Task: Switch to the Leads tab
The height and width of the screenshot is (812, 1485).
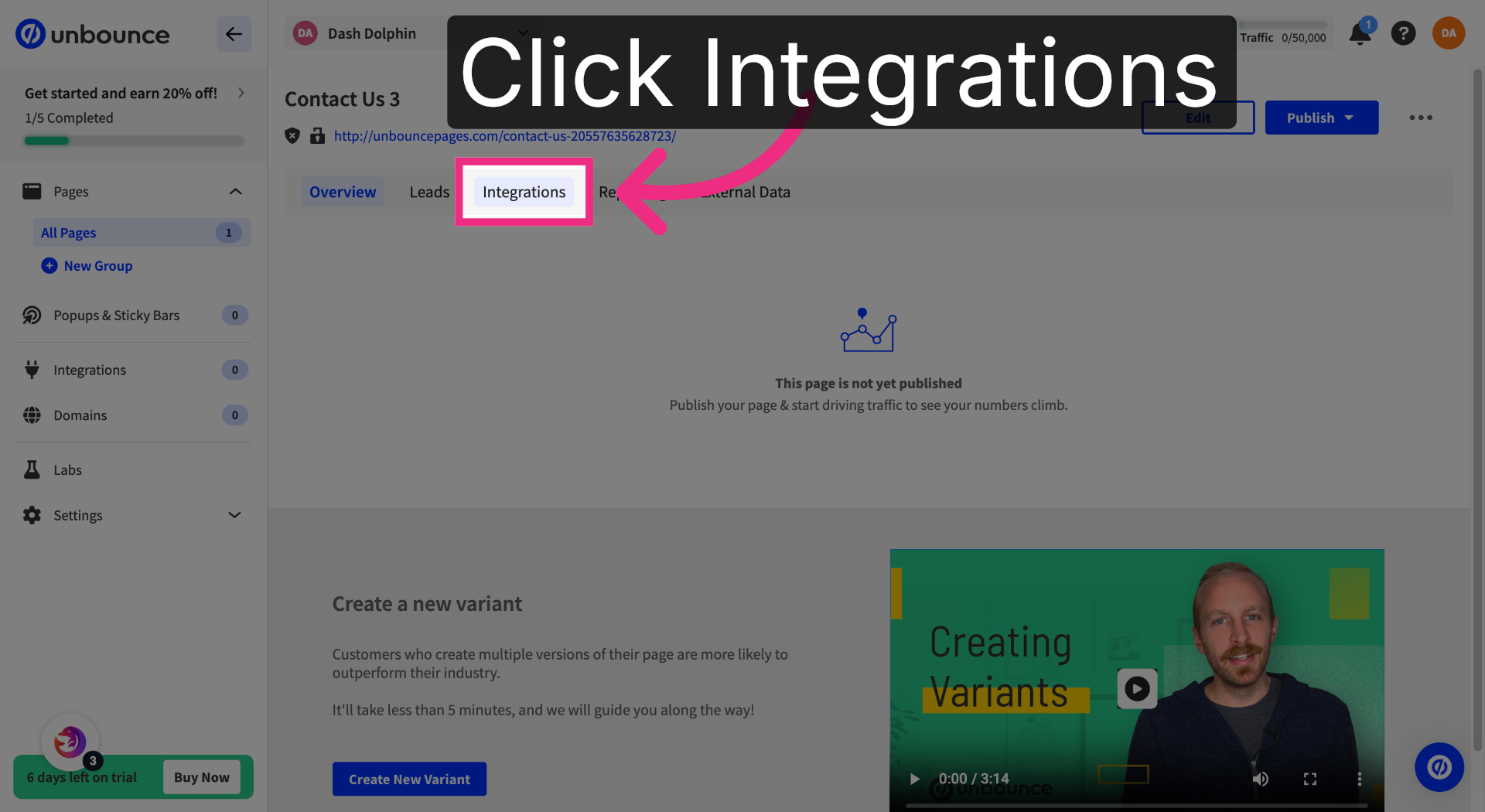Action: click(429, 192)
